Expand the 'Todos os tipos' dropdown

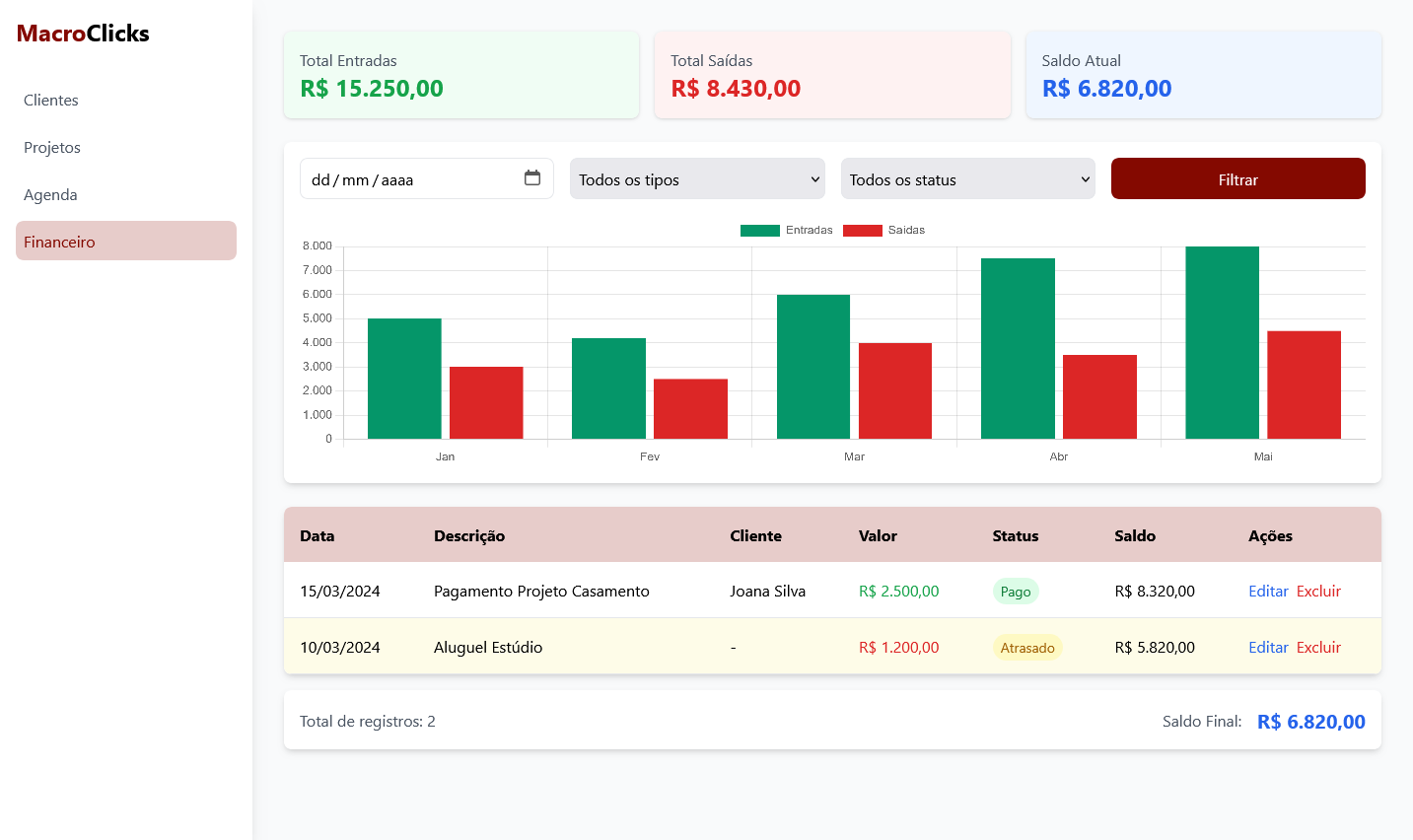pos(697,179)
